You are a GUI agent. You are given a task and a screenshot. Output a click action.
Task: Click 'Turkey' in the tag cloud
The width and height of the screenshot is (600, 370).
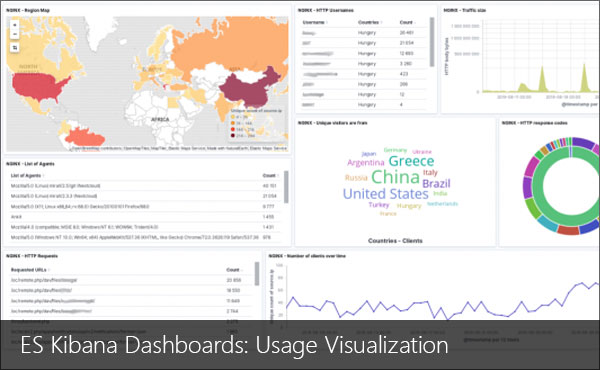[x=378, y=205]
